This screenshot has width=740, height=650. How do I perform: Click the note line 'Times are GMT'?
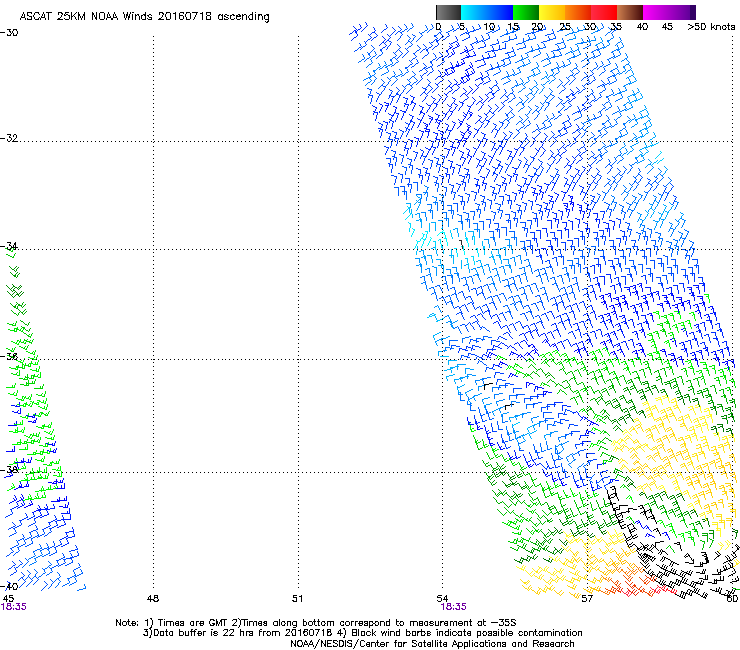(x=191, y=623)
